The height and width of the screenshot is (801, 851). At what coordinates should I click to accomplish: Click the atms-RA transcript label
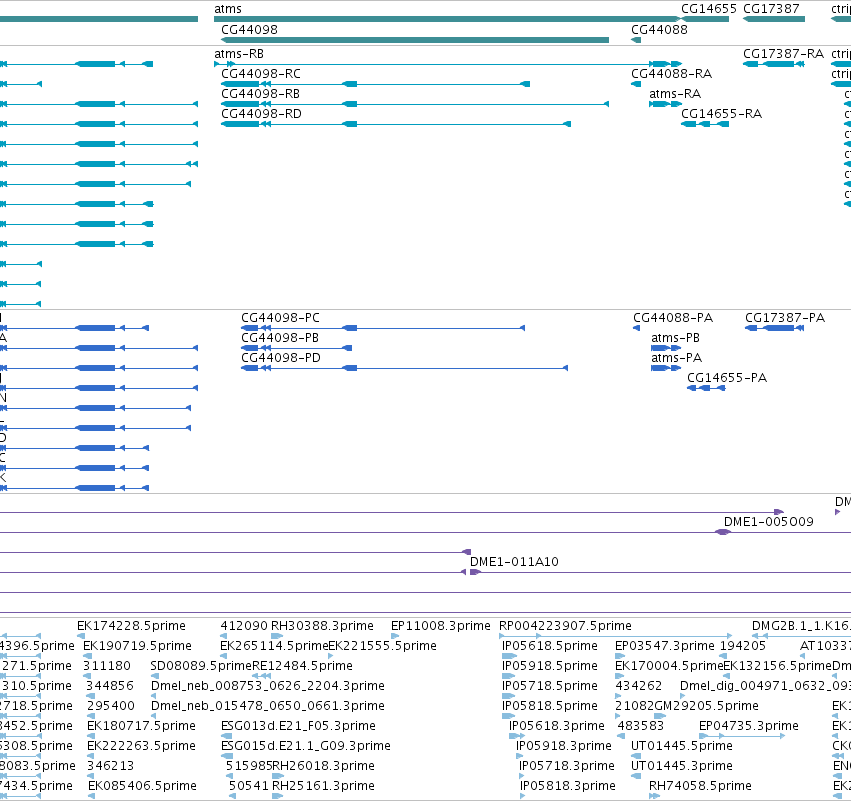[x=675, y=94]
